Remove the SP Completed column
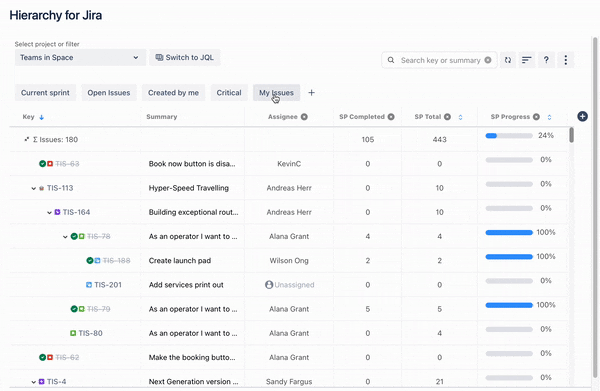This screenshot has width=600, height=391. (391, 117)
